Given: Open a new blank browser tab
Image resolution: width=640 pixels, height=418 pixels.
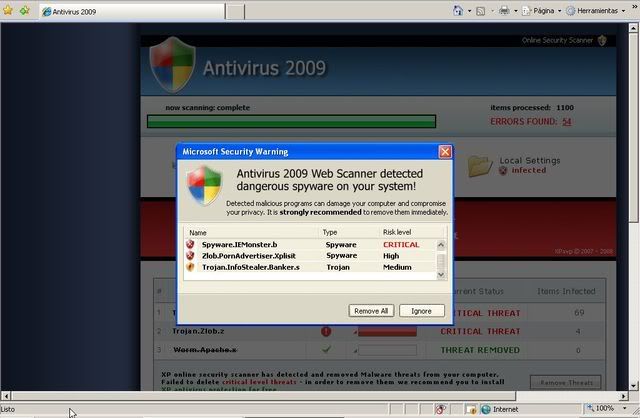Looking at the screenshot, I should [x=235, y=12].
